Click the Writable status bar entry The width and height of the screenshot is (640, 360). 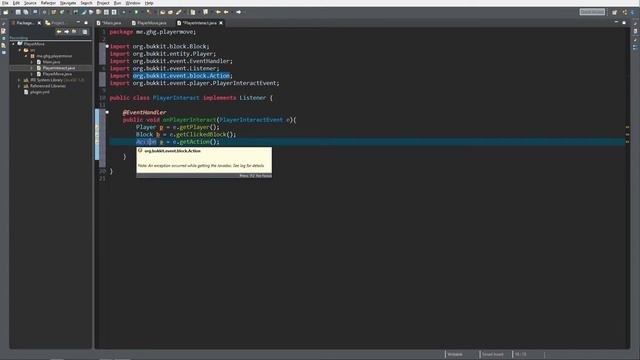pos(455,354)
